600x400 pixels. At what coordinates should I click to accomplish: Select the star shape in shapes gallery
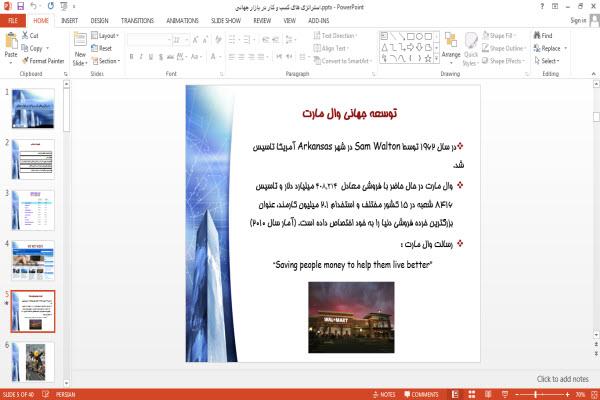pyautogui.click(x=428, y=59)
